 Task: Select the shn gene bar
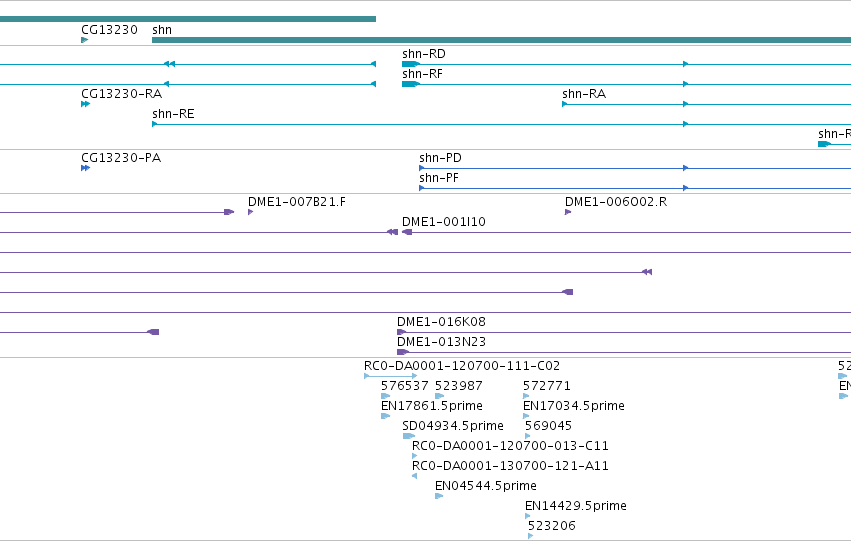(x=501, y=40)
